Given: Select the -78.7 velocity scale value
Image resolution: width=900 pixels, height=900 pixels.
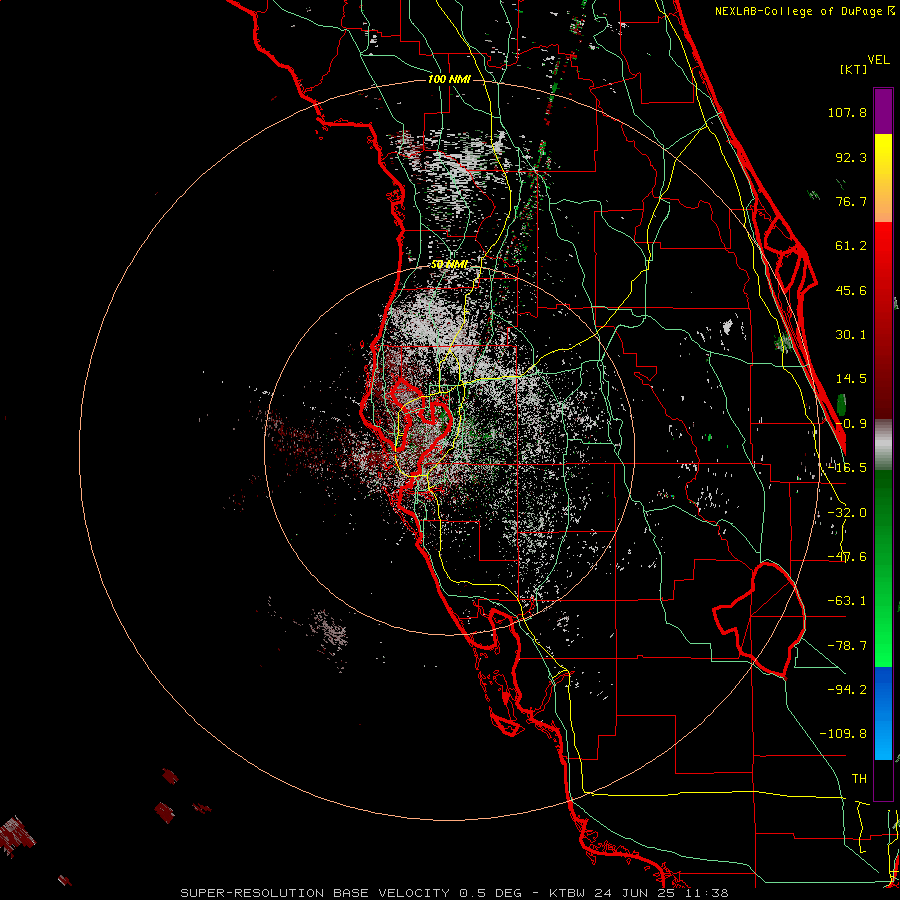Looking at the screenshot, I should tap(847, 646).
